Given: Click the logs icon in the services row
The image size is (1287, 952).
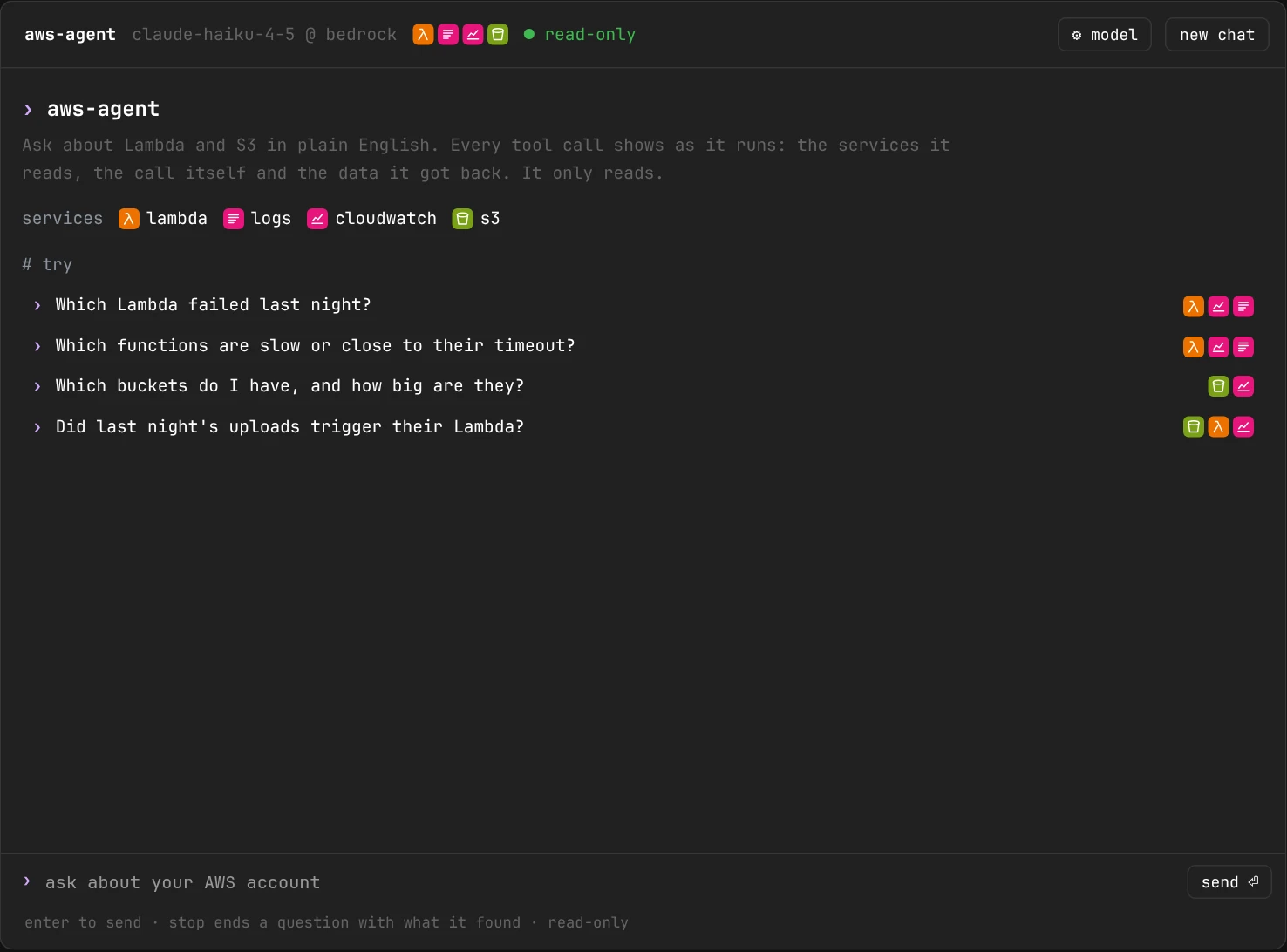Looking at the screenshot, I should coord(234,219).
